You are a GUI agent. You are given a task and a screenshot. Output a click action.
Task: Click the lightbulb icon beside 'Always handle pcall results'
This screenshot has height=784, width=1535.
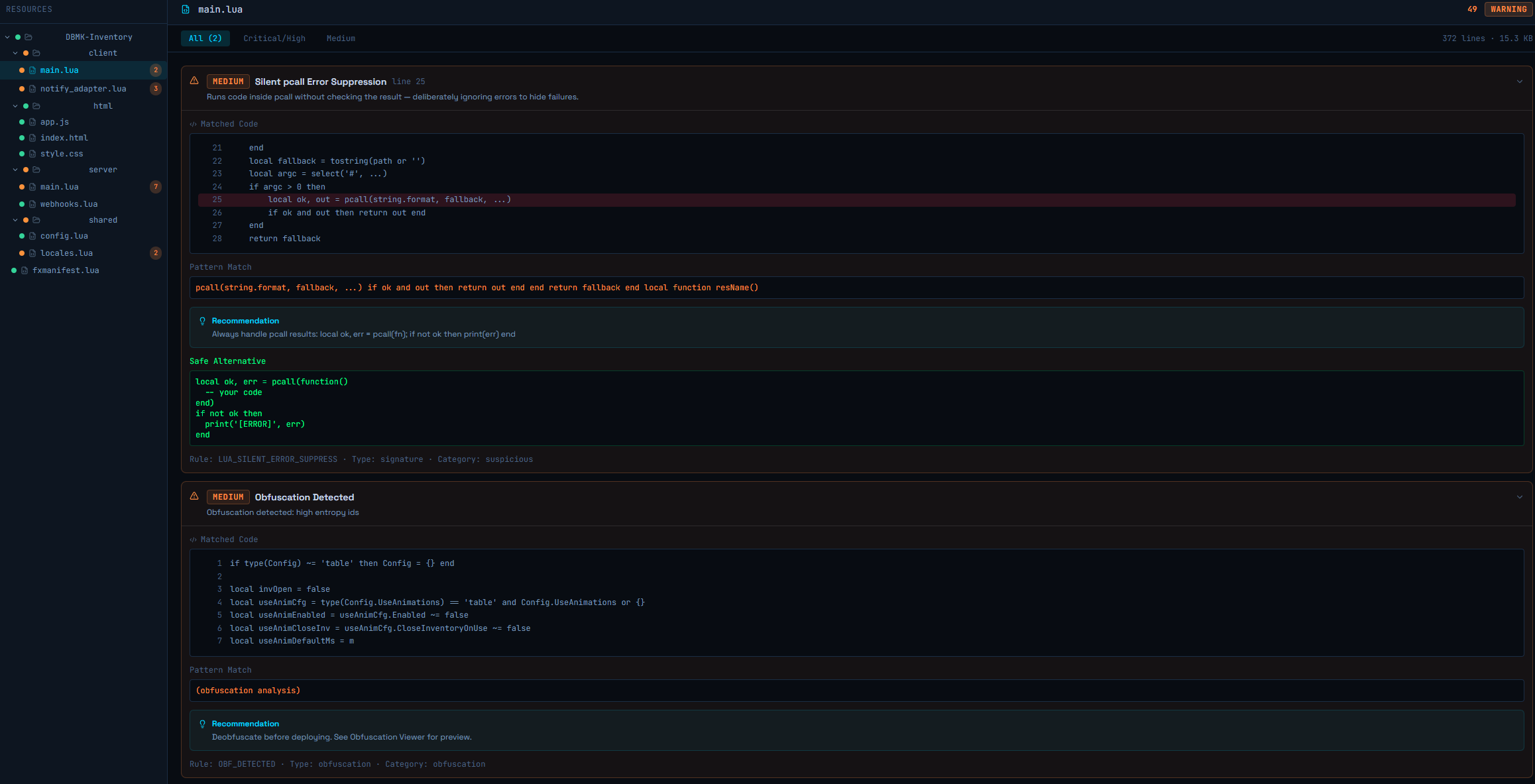coord(203,321)
